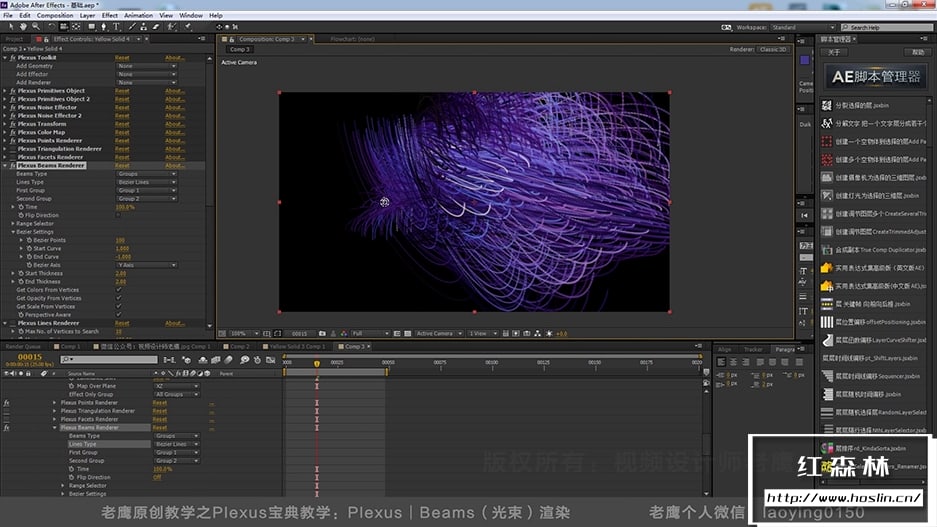Screen dimensions: 937x527
Task: Toggle the Bezier Points stopwatch
Action: pyautogui.click(x=29, y=240)
